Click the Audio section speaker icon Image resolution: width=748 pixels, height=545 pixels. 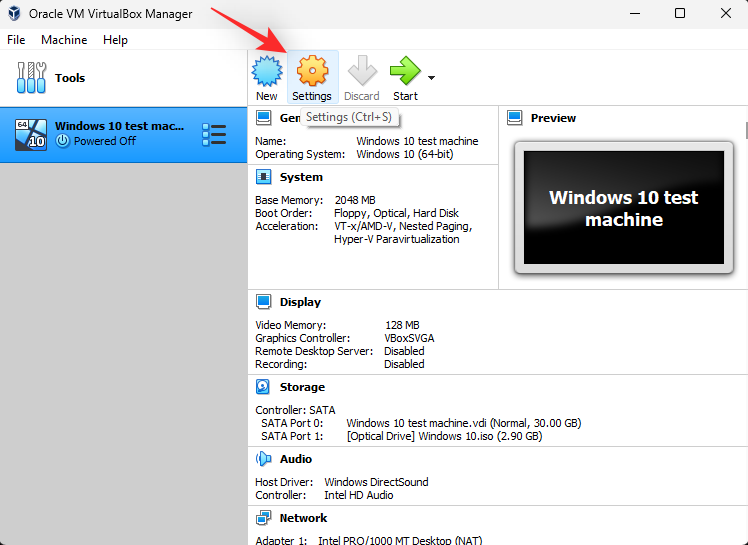pyautogui.click(x=263, y=459)
